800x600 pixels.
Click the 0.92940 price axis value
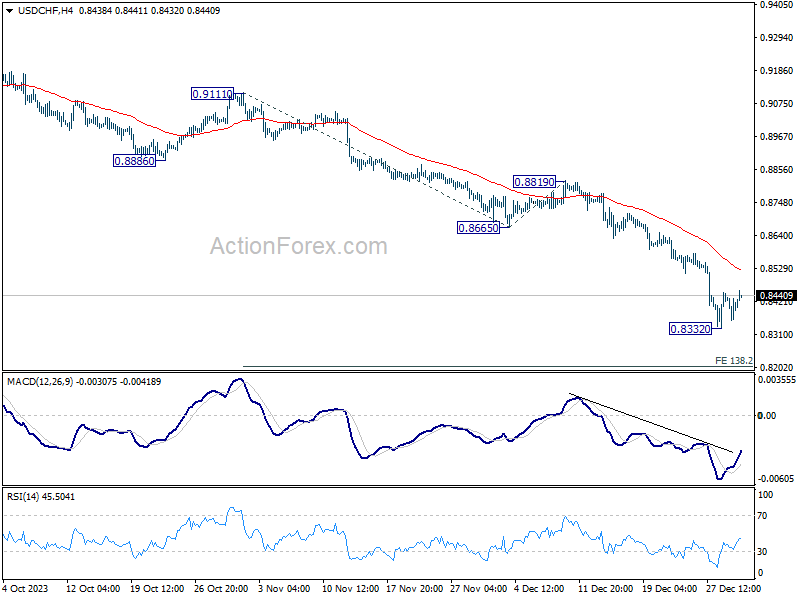click(776, 38)
